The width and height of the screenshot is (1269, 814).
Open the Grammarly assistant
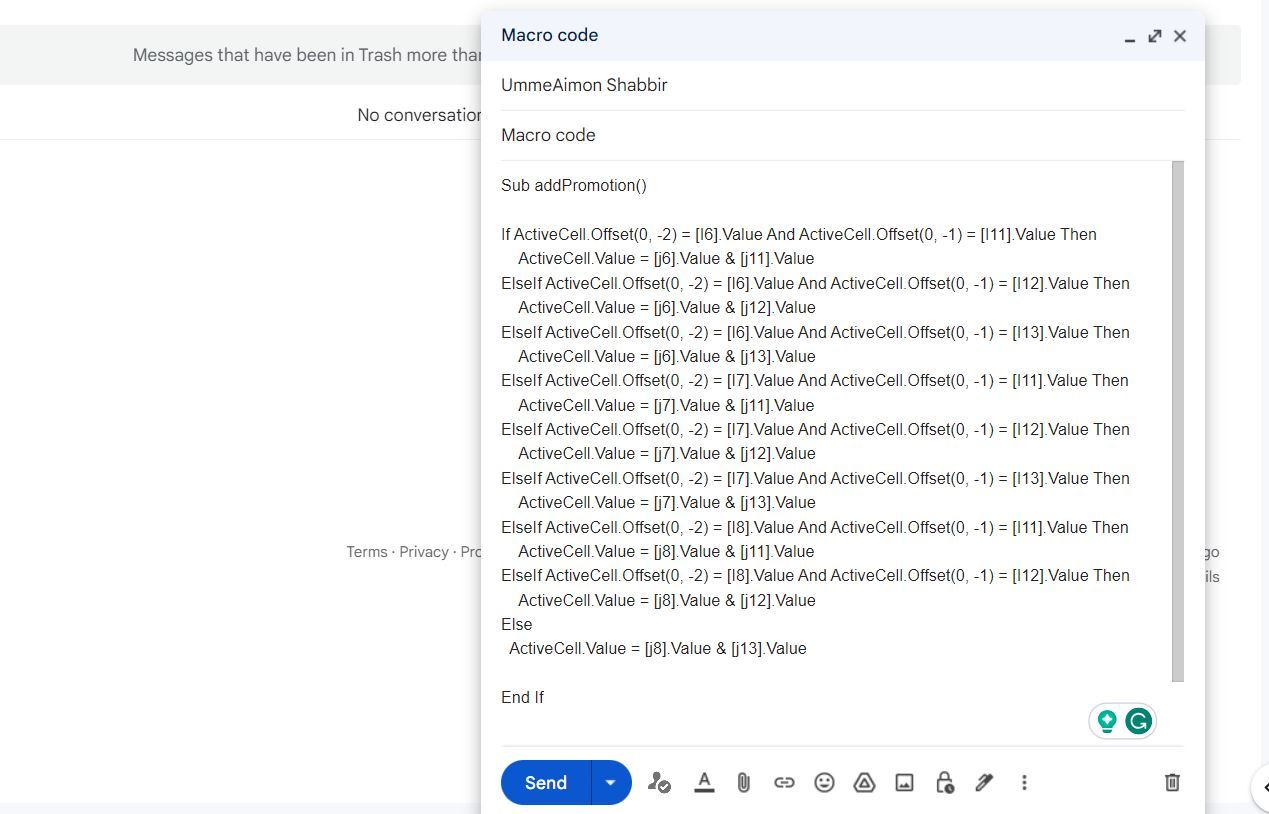coord(1138,720)
